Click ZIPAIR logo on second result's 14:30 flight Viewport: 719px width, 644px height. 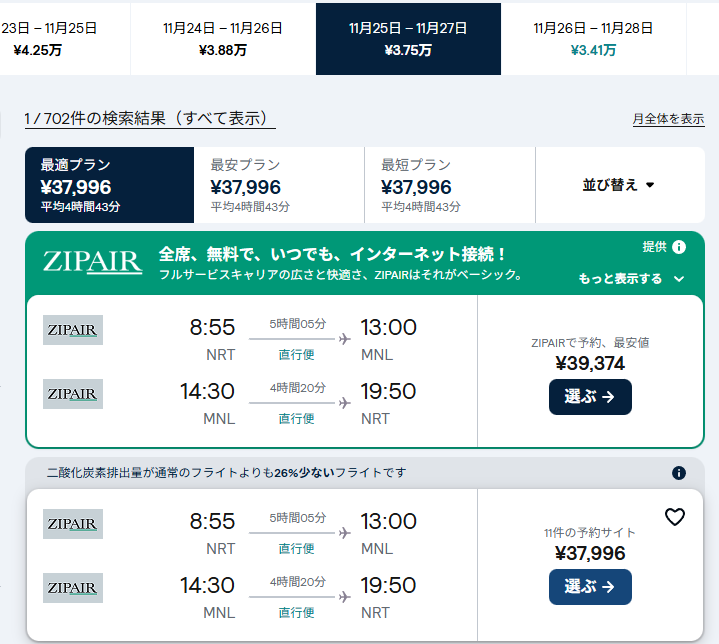click(73, 588)
